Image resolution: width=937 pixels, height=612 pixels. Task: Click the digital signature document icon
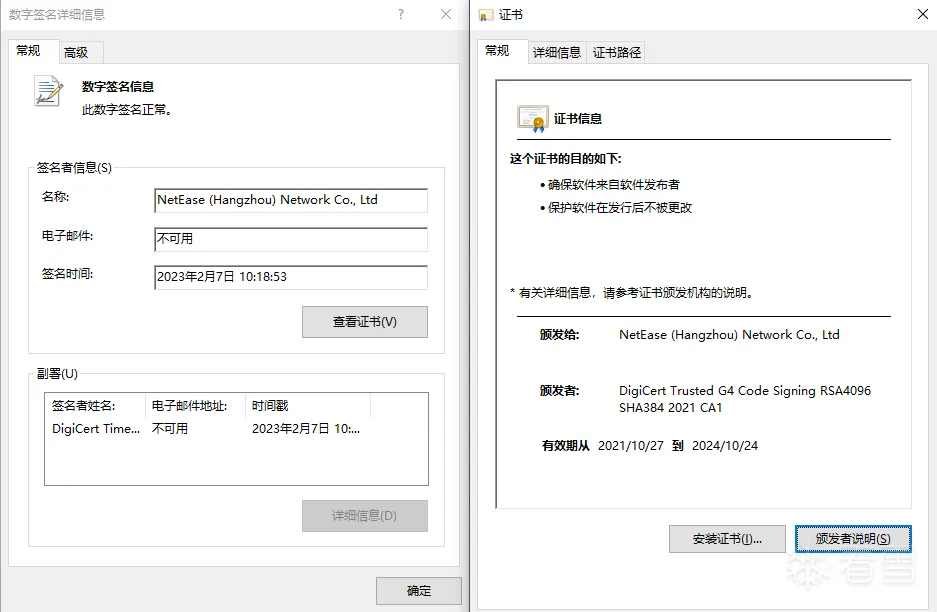coord(48,91)
